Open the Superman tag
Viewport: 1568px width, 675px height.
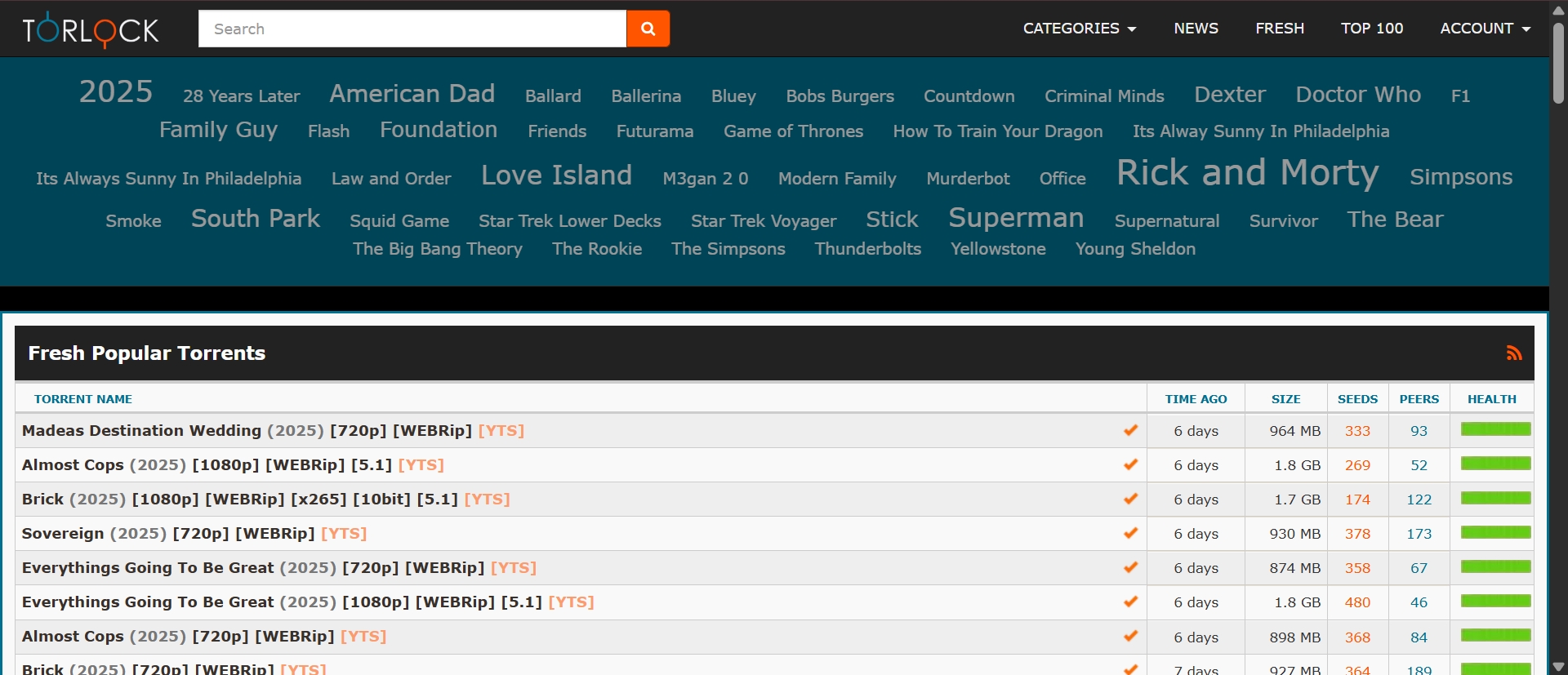(x=1016, y=217)
